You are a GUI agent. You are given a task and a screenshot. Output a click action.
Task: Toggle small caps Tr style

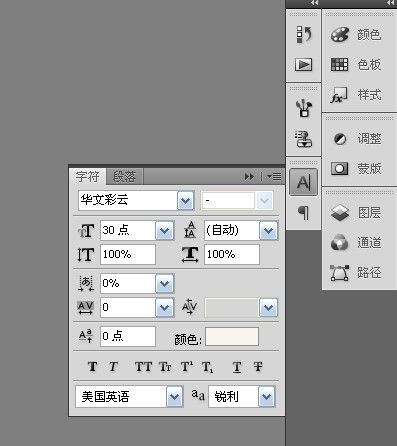coord(165,367)
